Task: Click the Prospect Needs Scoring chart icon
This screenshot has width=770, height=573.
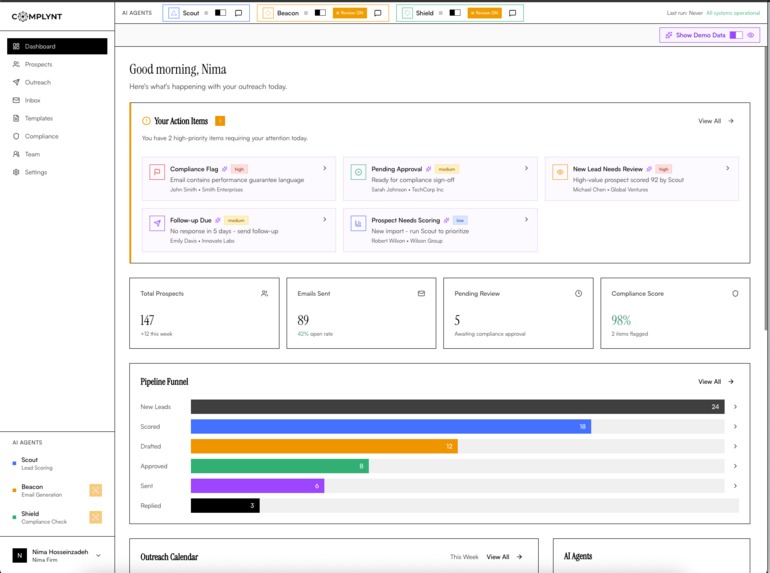Action: point(358,223)
